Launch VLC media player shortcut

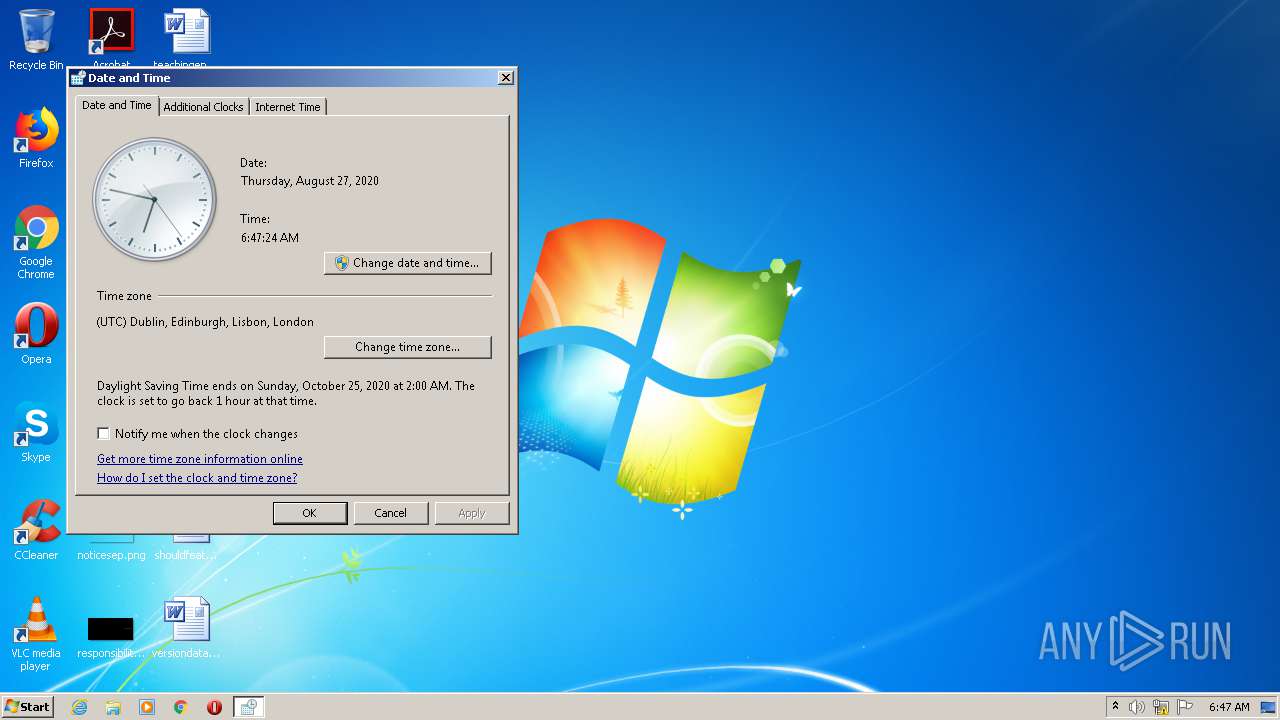tap(36, 634)
